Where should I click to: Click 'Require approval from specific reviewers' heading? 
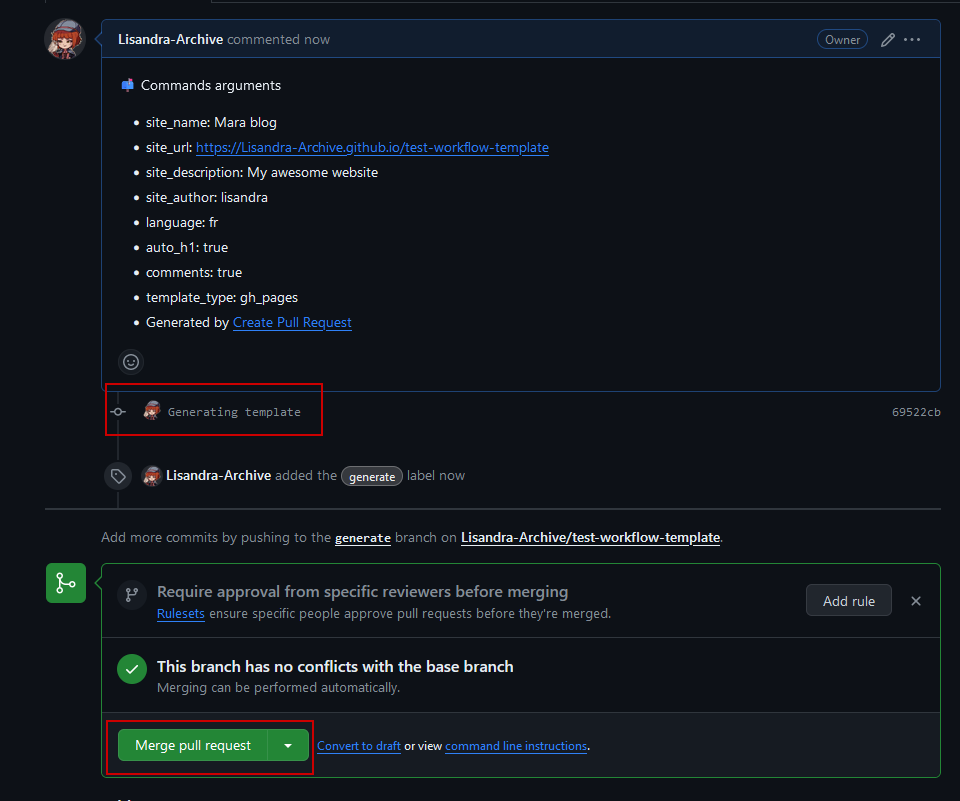pos(362,592)
